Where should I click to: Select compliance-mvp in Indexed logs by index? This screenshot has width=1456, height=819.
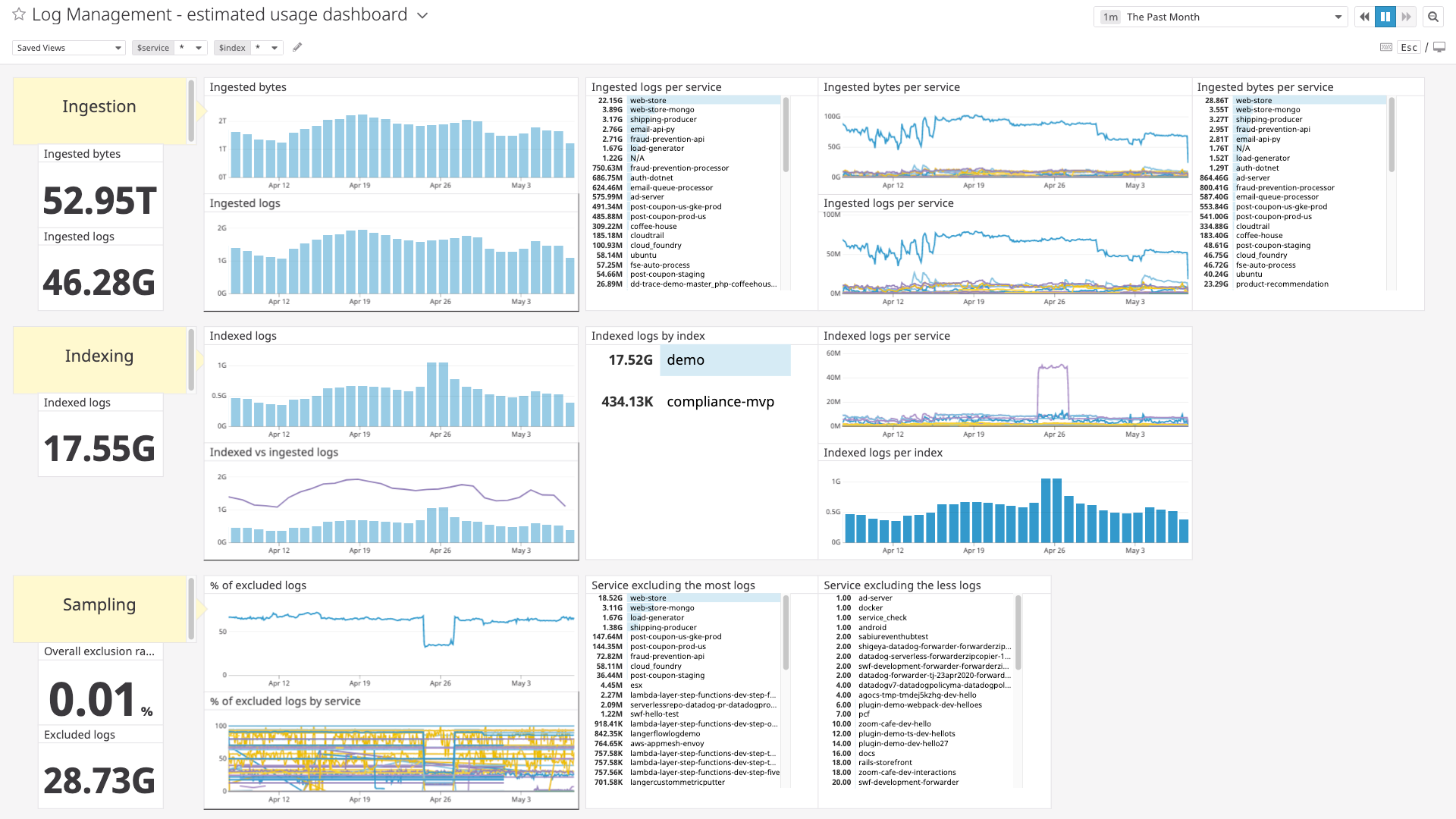pyautogui.click(x=720, y=402)
